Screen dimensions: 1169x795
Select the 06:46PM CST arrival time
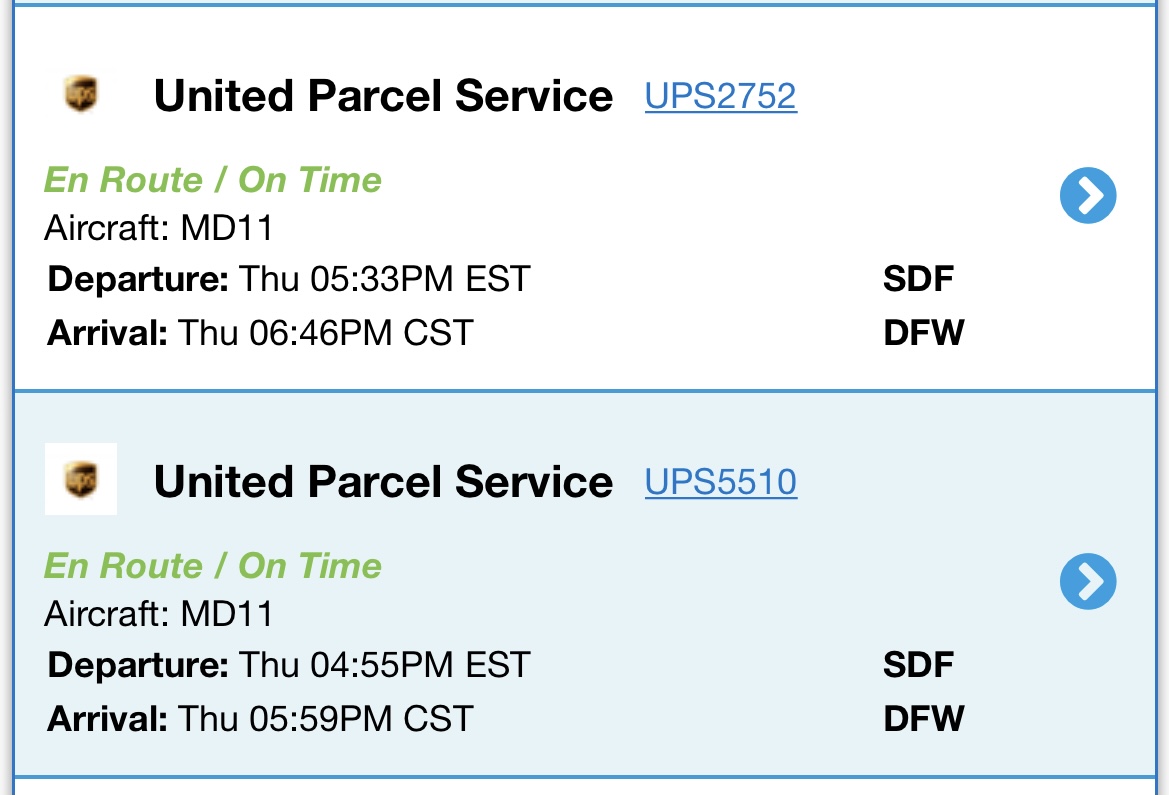tap(325, 332)
